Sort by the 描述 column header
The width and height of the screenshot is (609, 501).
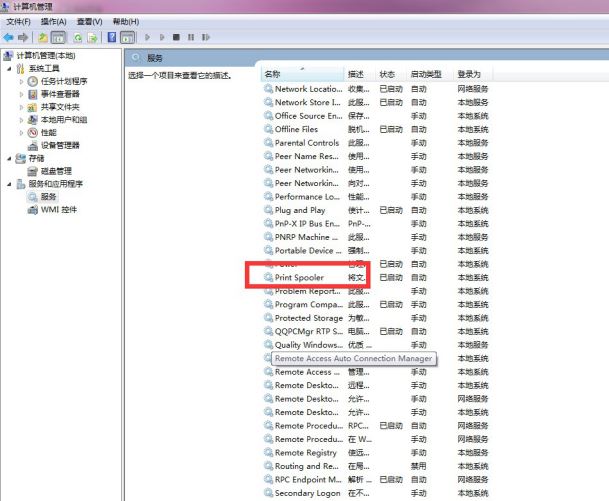pos(360,74)
